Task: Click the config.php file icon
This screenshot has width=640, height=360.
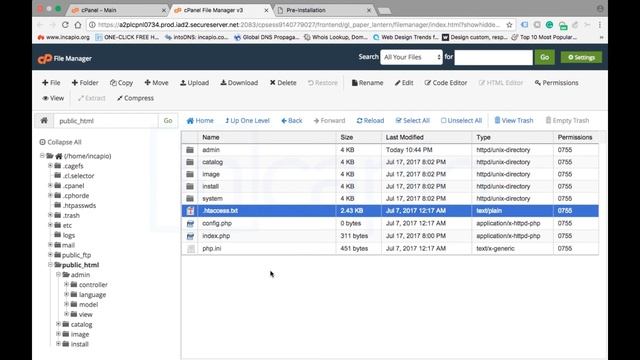Action: click(x=190, y=224)
